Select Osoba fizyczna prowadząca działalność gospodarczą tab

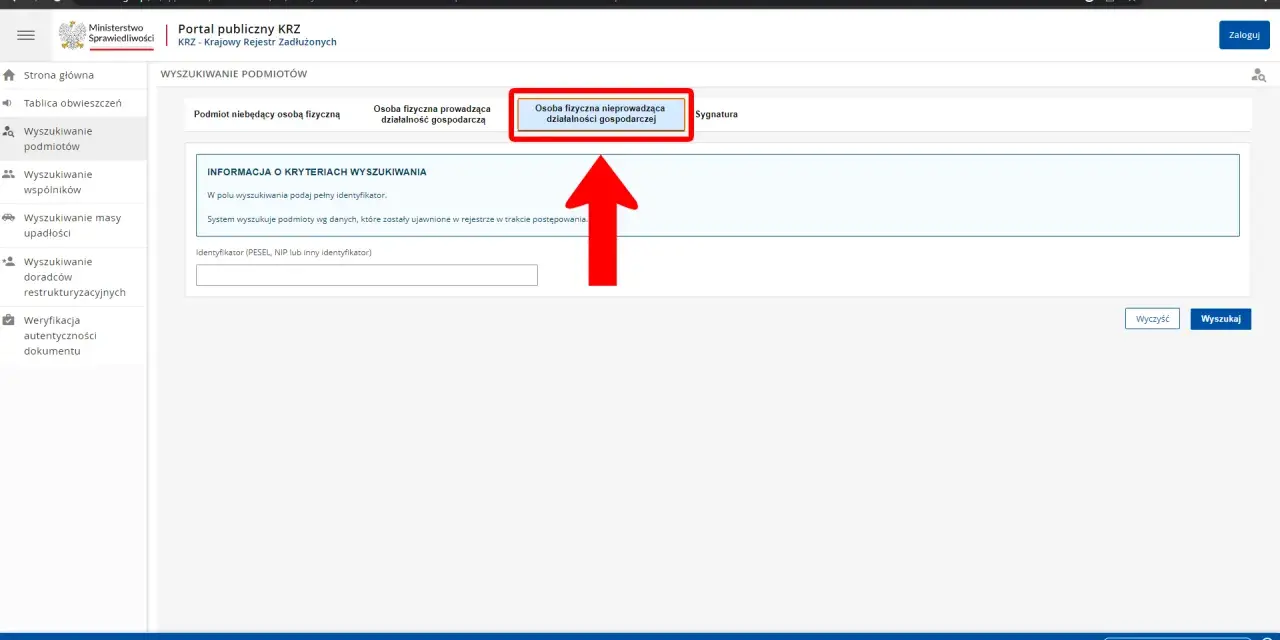432,114
